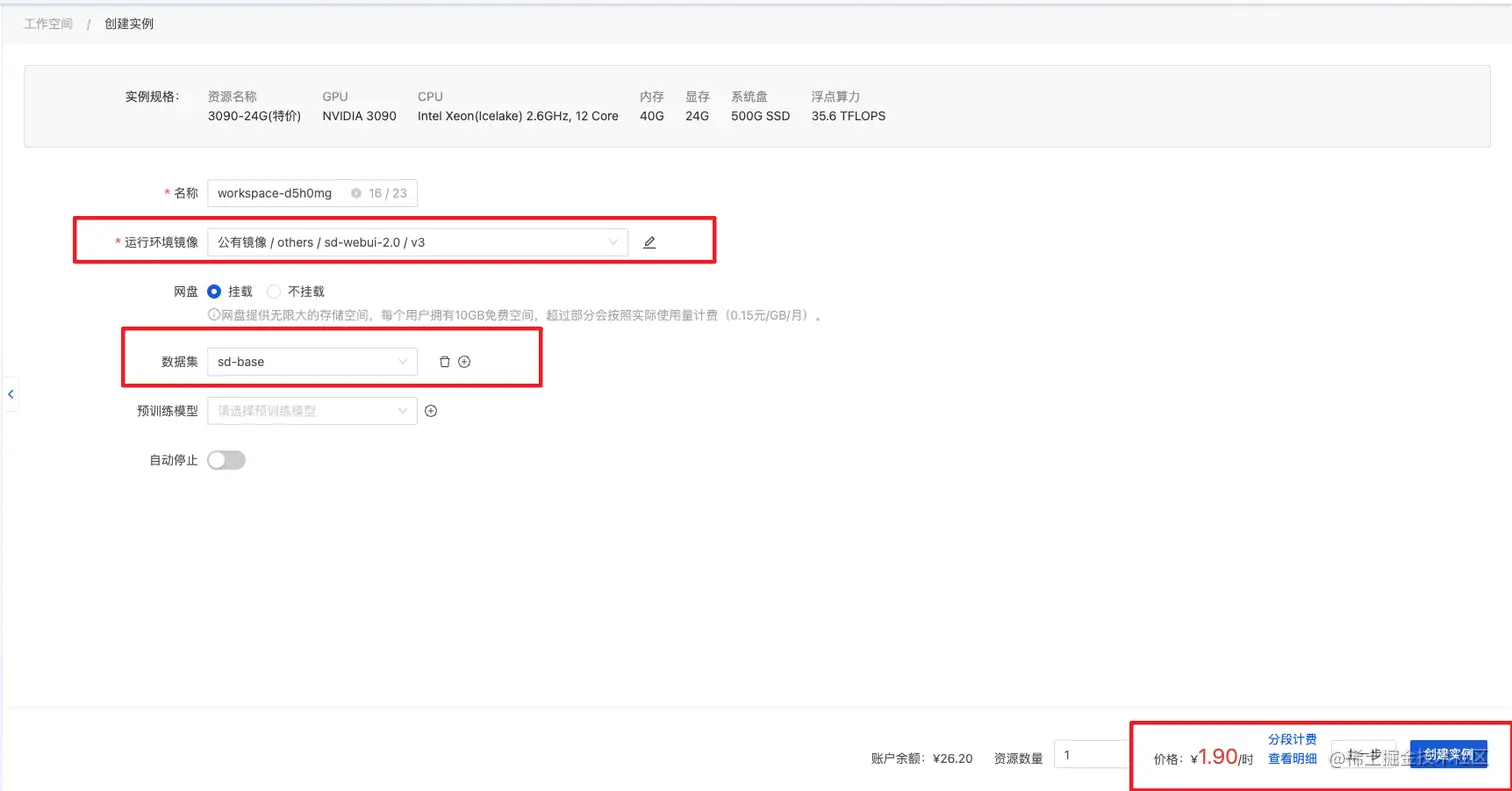Add another dataset via plus icon next to the trash icon
The image size is (1512, 791).
point(464,362)
